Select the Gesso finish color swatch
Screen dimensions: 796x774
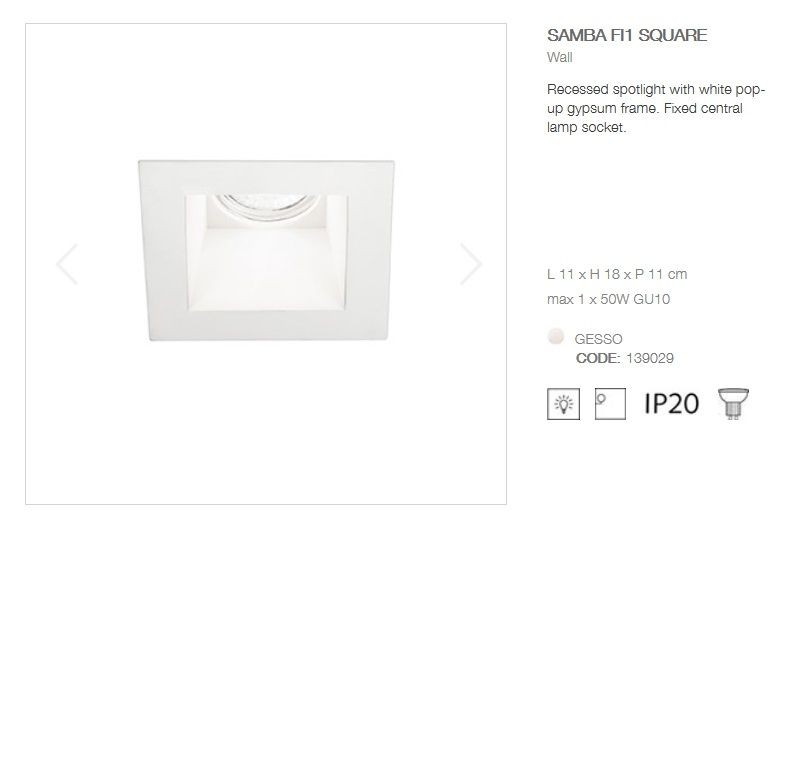556,336
